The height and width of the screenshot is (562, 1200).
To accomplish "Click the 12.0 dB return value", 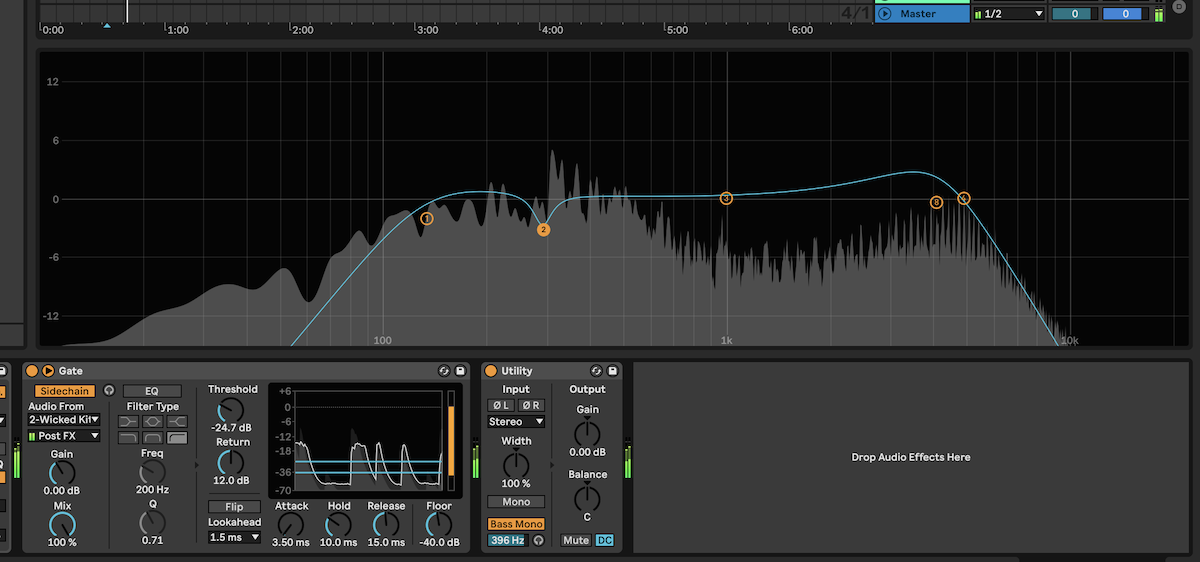I will click(x=232, y=481).
